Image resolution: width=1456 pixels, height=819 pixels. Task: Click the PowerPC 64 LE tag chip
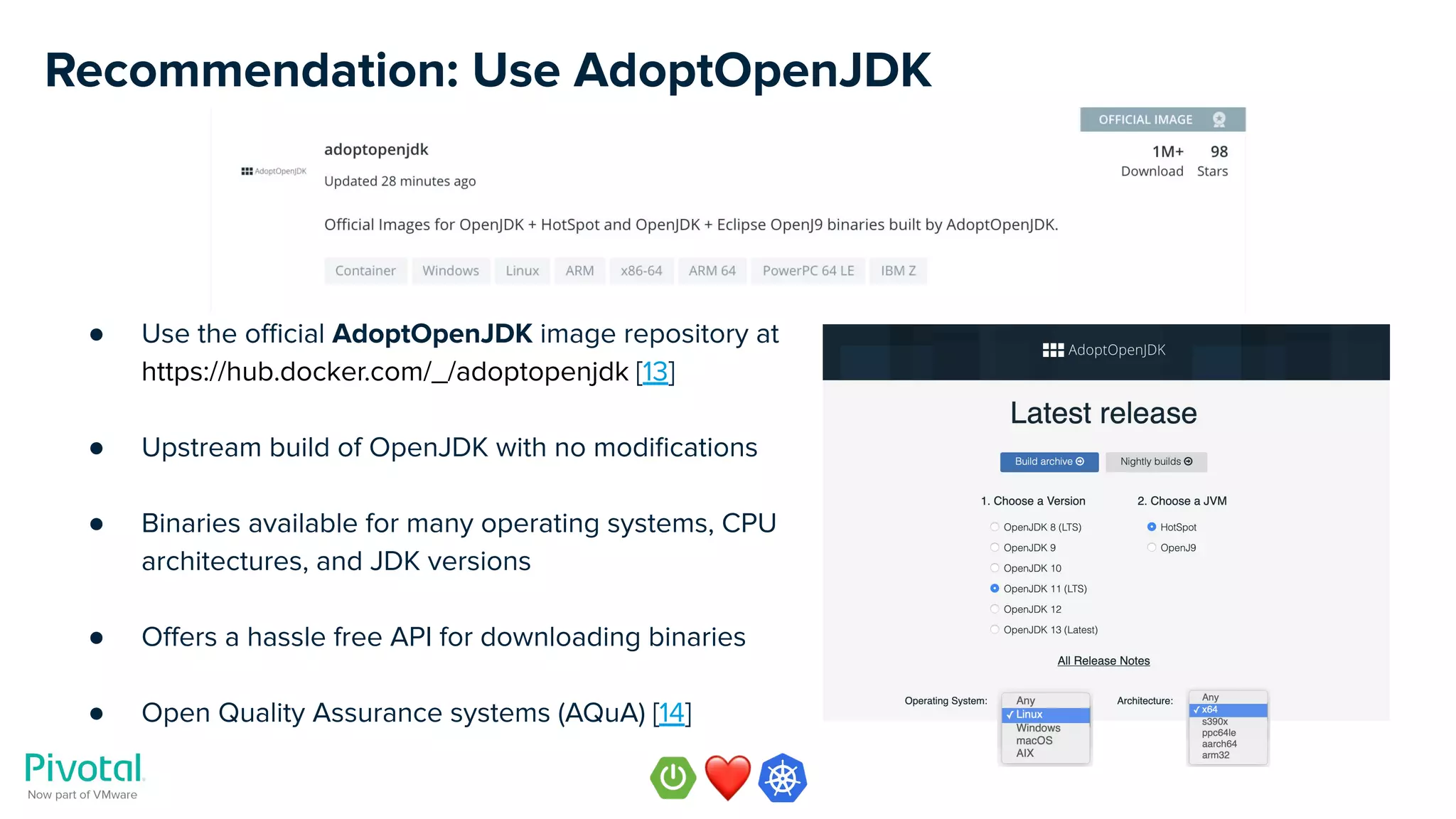click(x=808, y=271)
